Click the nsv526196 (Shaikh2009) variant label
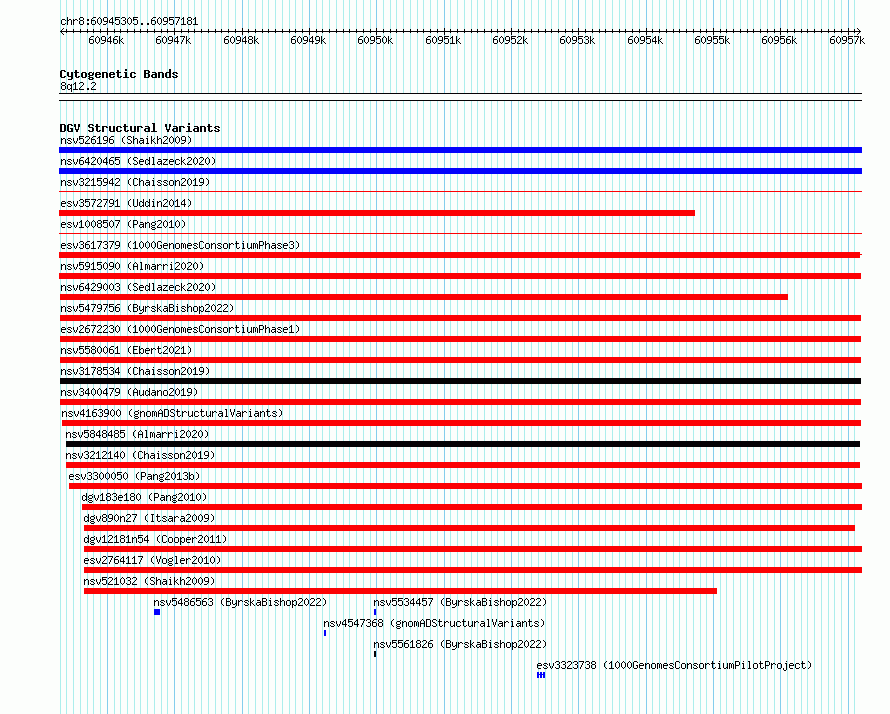Screen dimensions: 890x714 pyautogui.click(x=126, y=140)
